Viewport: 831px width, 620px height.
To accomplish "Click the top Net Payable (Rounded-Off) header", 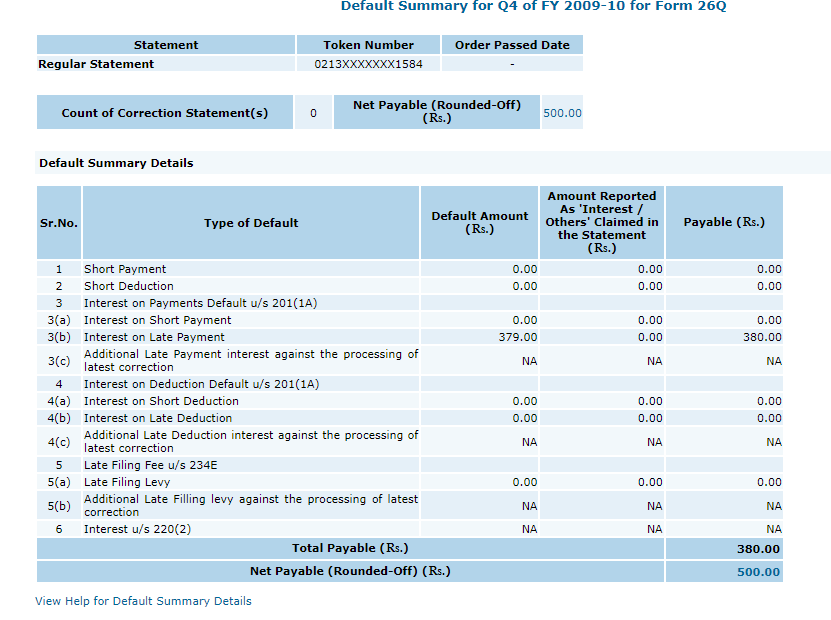I will click(x=437, y=112).
